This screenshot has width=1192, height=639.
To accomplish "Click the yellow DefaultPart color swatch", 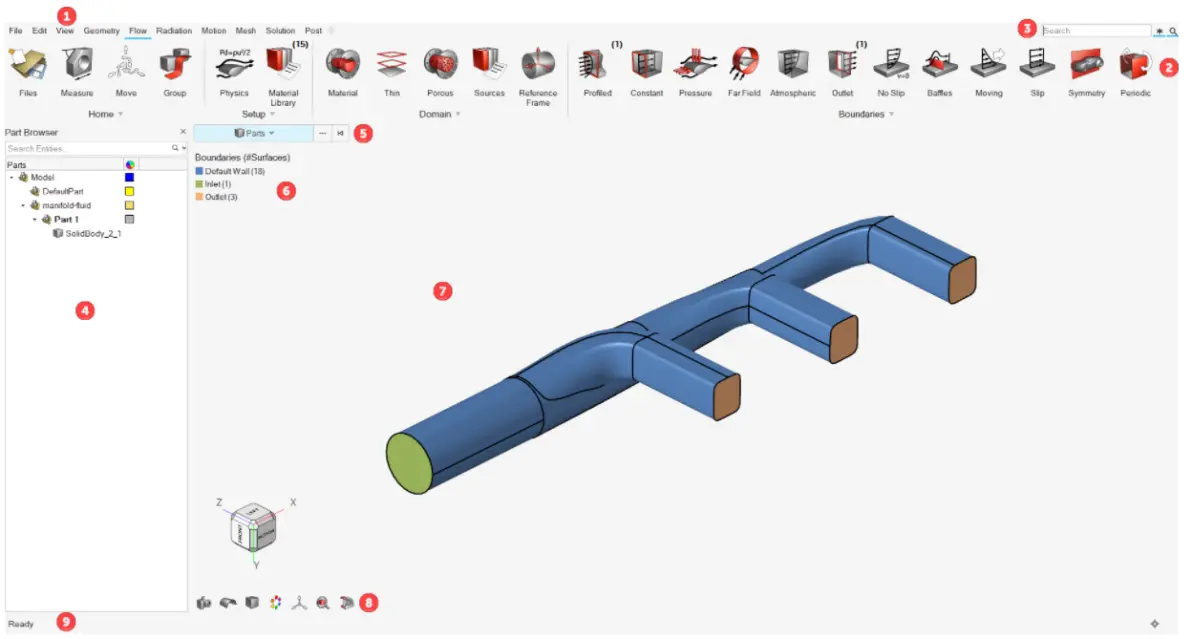I will click(129, 191).
